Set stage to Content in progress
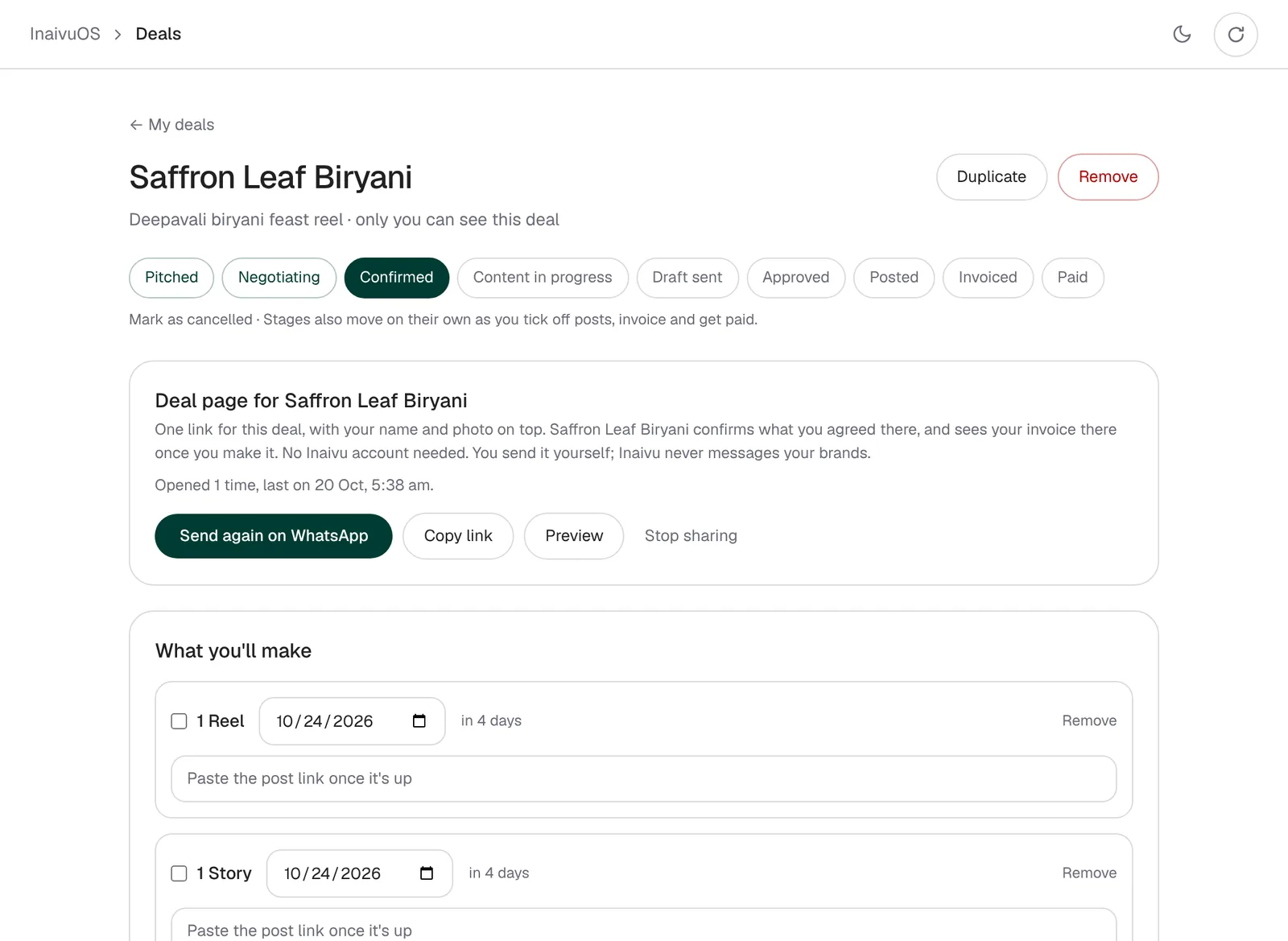Viewport: 1288px width, 941px height. point(543,278)
